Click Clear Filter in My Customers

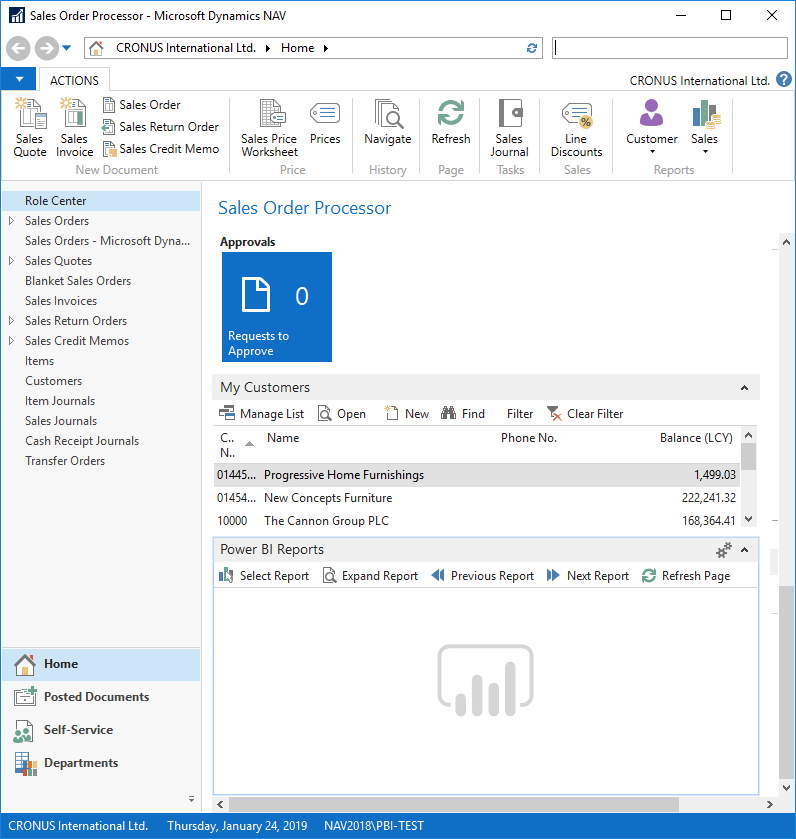click(x=585, y=414)
